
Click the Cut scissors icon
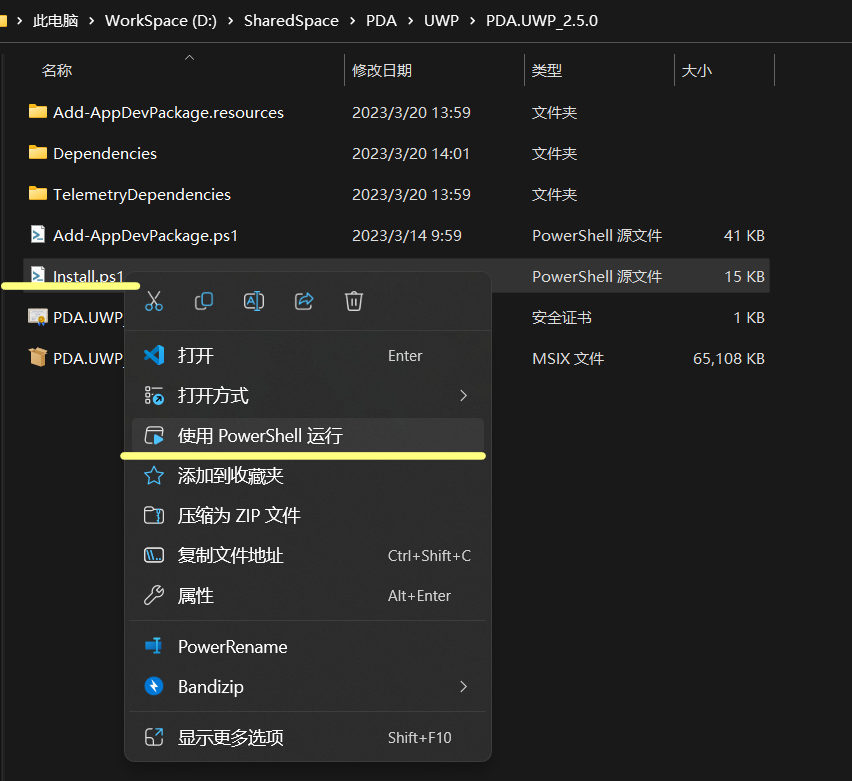154,301
